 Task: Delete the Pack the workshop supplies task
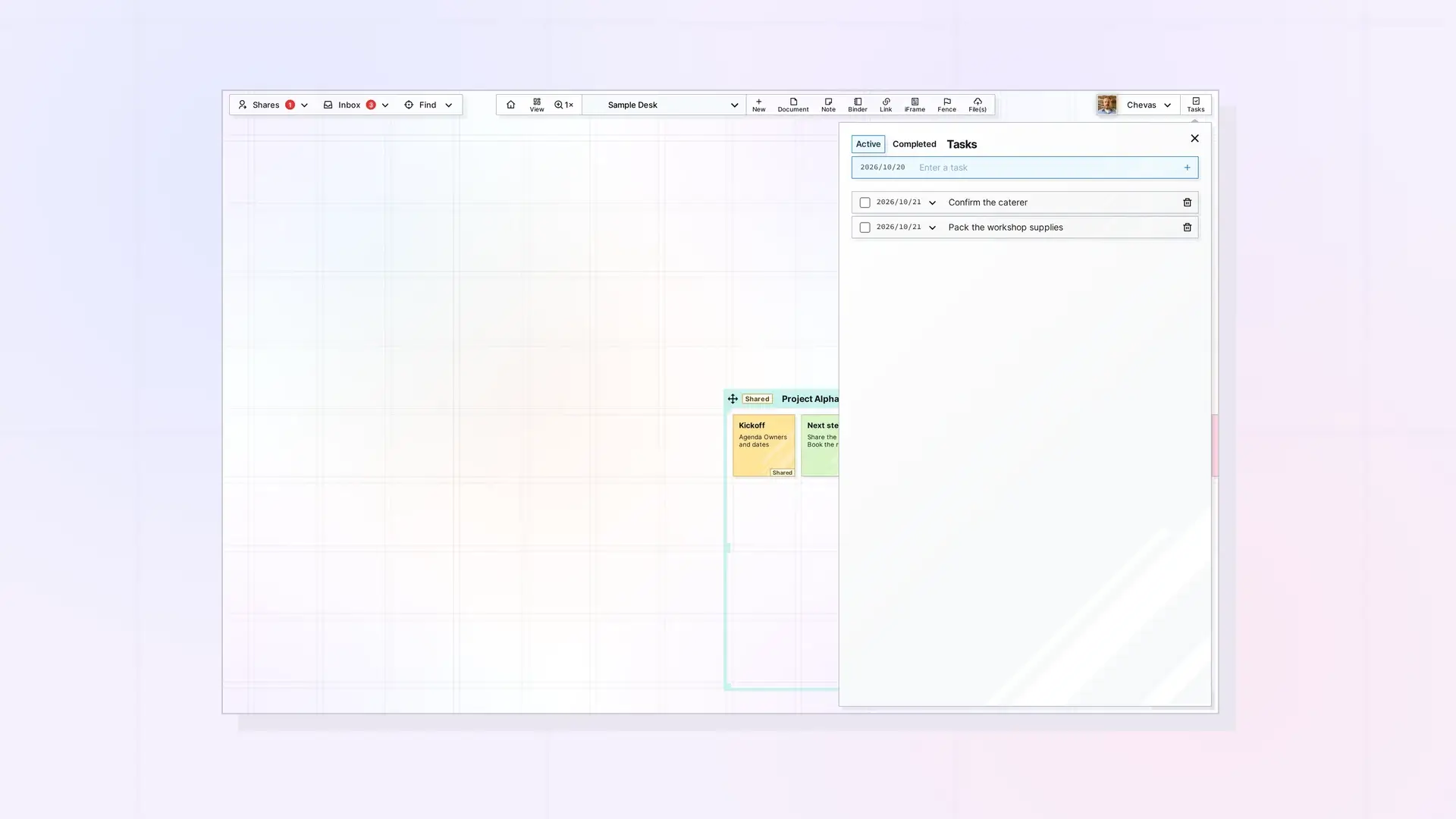point(1188,227)
